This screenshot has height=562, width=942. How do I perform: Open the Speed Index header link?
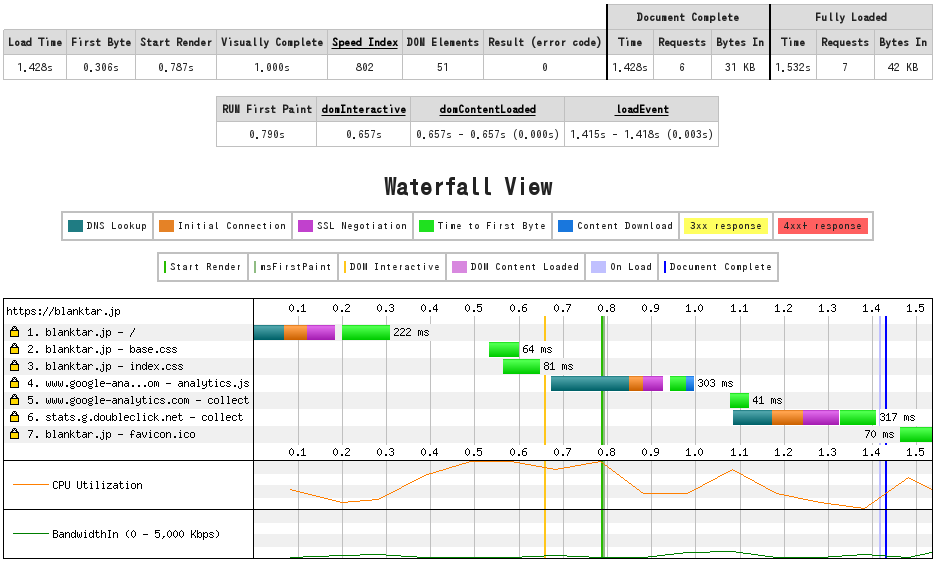tap(365, 42)
